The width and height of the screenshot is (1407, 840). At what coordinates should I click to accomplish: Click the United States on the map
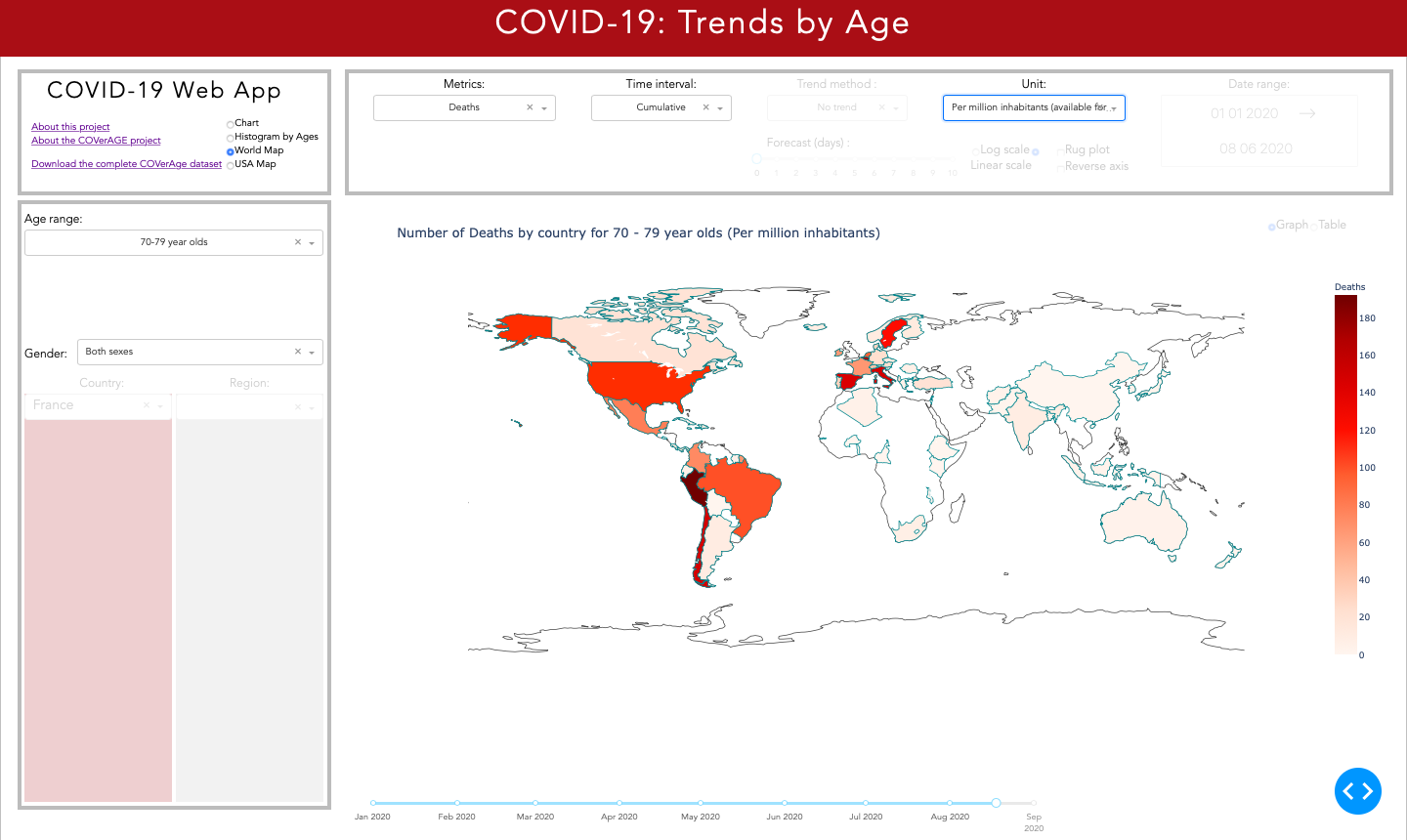(645, 381)
